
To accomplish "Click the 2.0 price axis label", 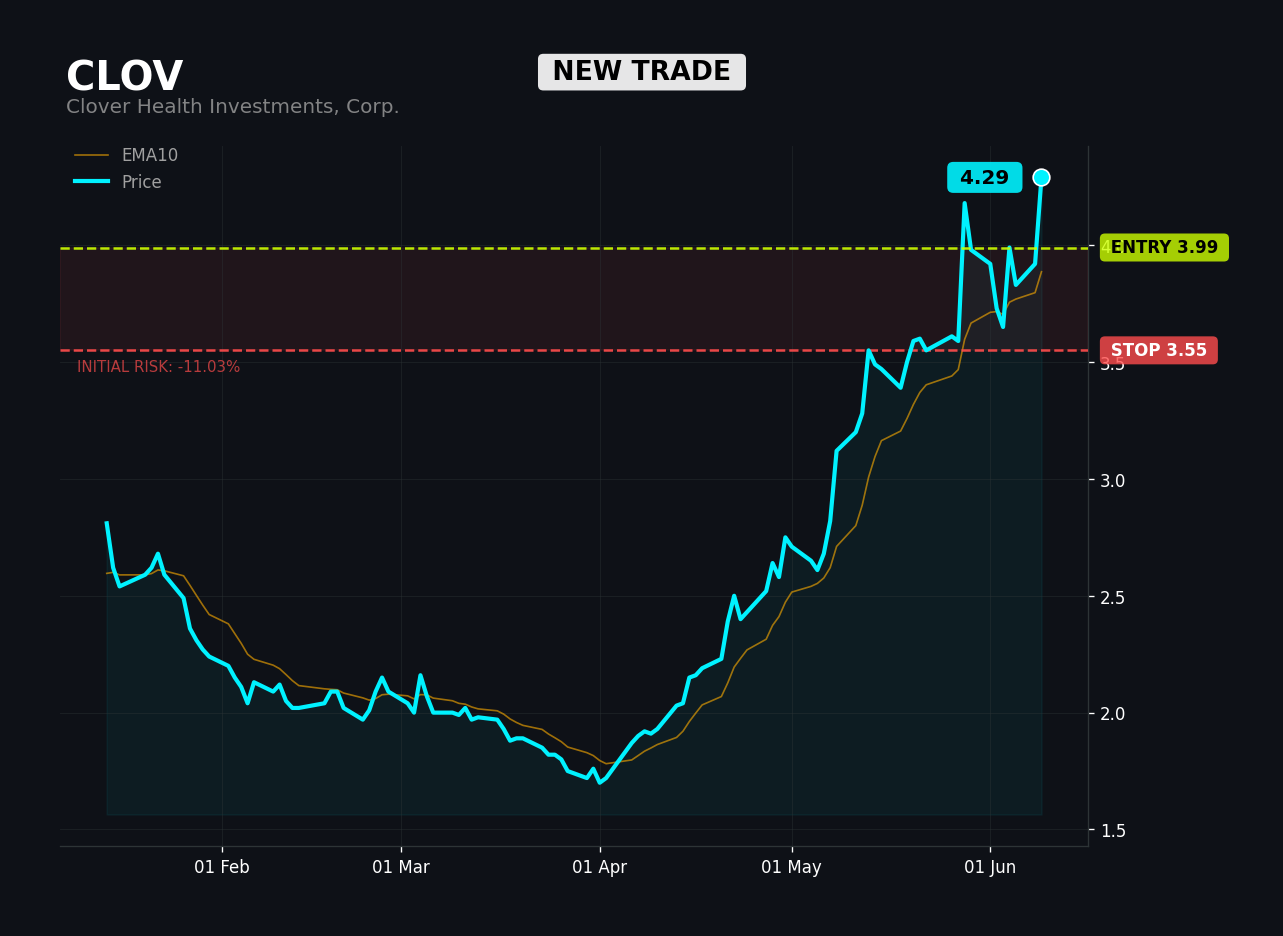I will tap(1112, 714).
